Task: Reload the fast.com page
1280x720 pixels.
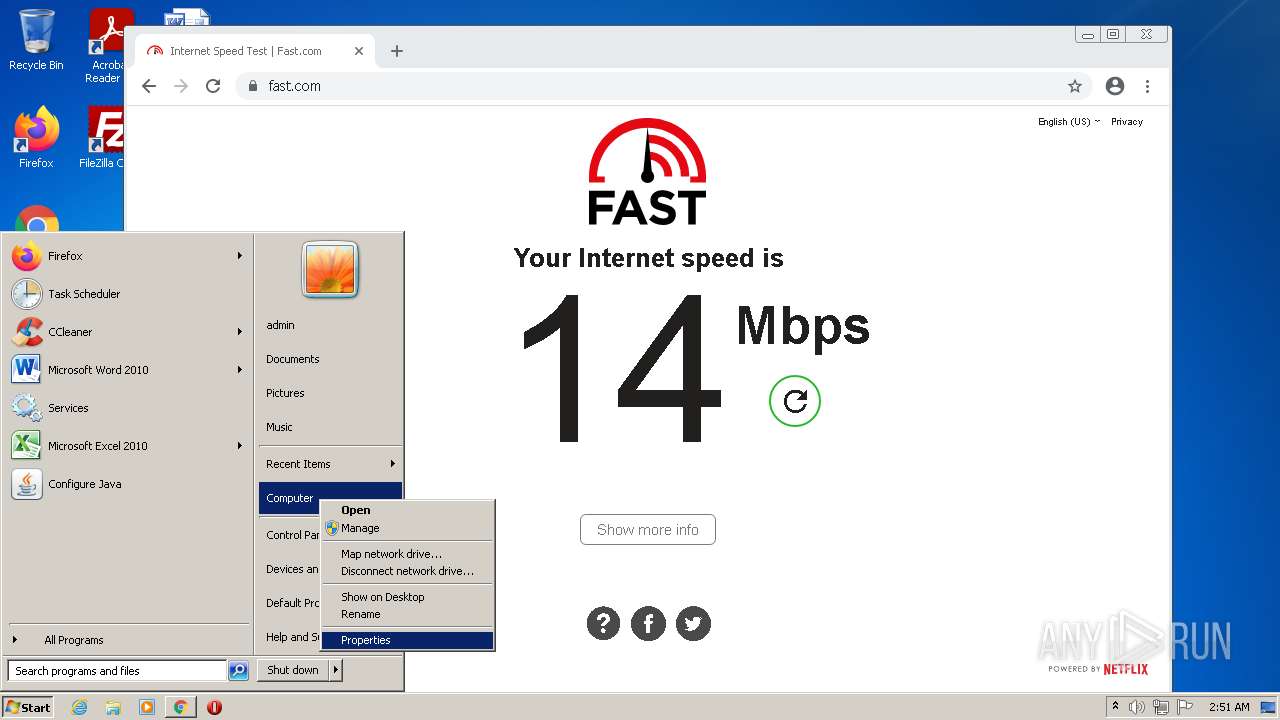Action: (x=213, y=86)
